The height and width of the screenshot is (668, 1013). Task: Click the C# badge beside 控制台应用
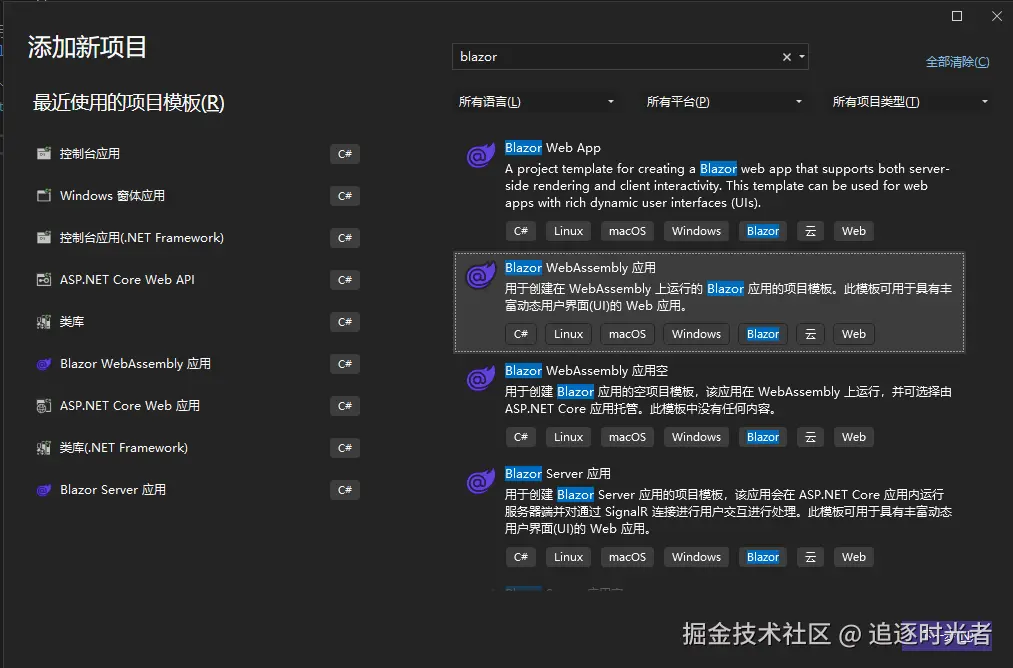[x=344, y=154]
